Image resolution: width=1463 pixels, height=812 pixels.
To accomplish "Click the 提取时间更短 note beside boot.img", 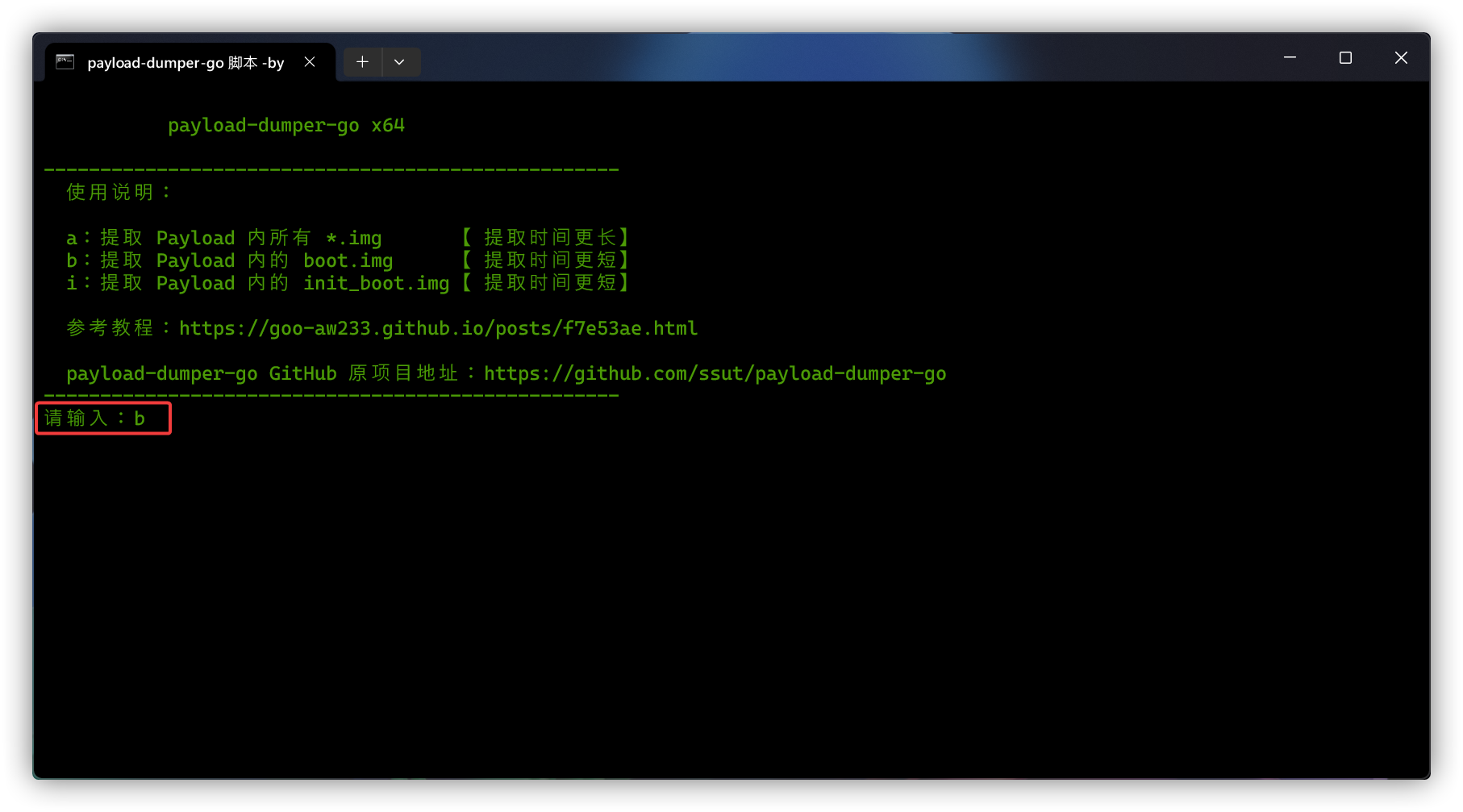I will point(550,260).
